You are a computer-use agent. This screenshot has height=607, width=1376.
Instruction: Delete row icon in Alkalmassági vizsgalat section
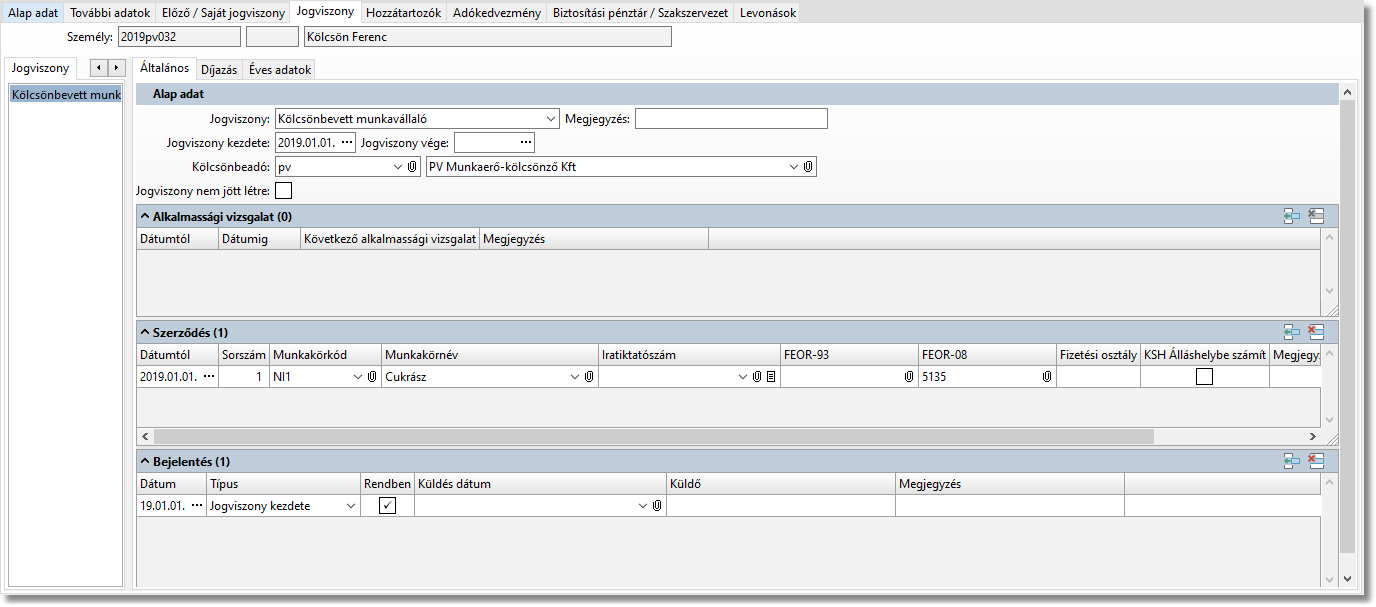1316,216
